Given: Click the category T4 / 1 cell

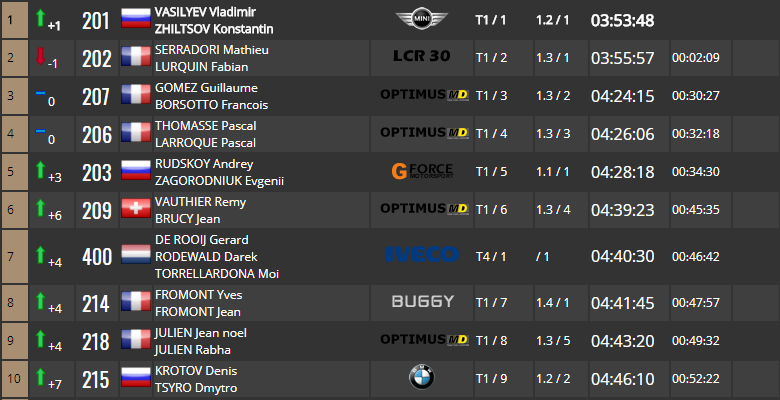Looking at the screenshot, I should pyautogui.click(x=491, y=257).
